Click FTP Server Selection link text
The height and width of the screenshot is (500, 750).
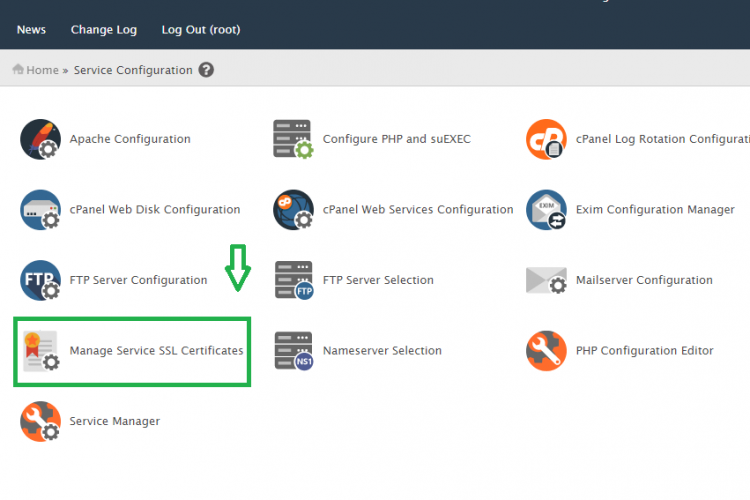point(378,280)
